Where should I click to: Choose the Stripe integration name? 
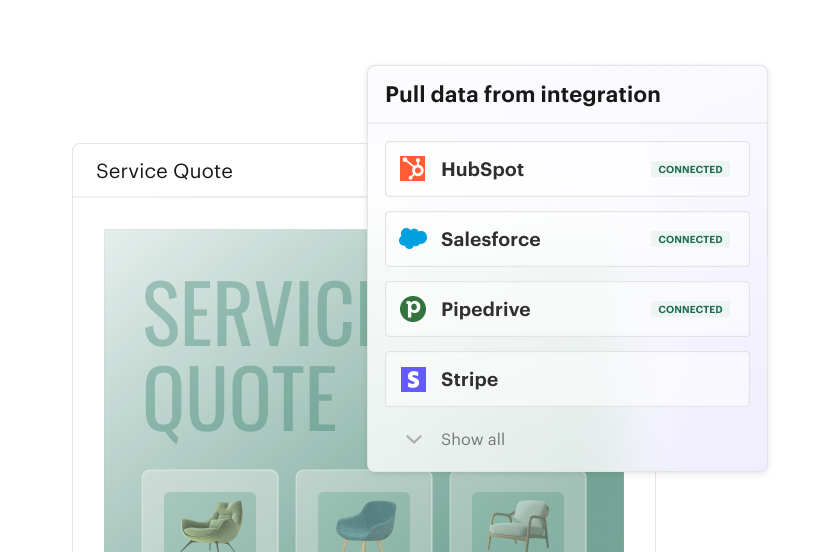click(x=469, y=379)
